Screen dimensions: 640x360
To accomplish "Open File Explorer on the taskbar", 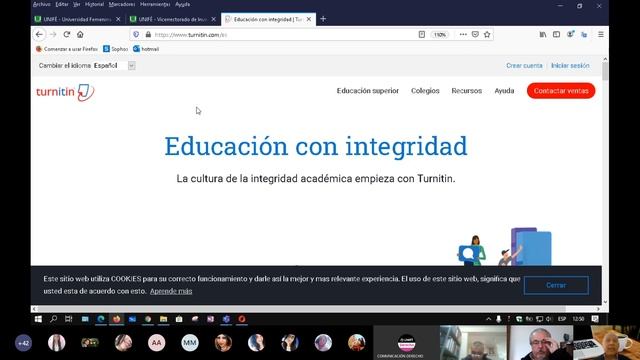I will pyautogui.click(x=163, y=319).
